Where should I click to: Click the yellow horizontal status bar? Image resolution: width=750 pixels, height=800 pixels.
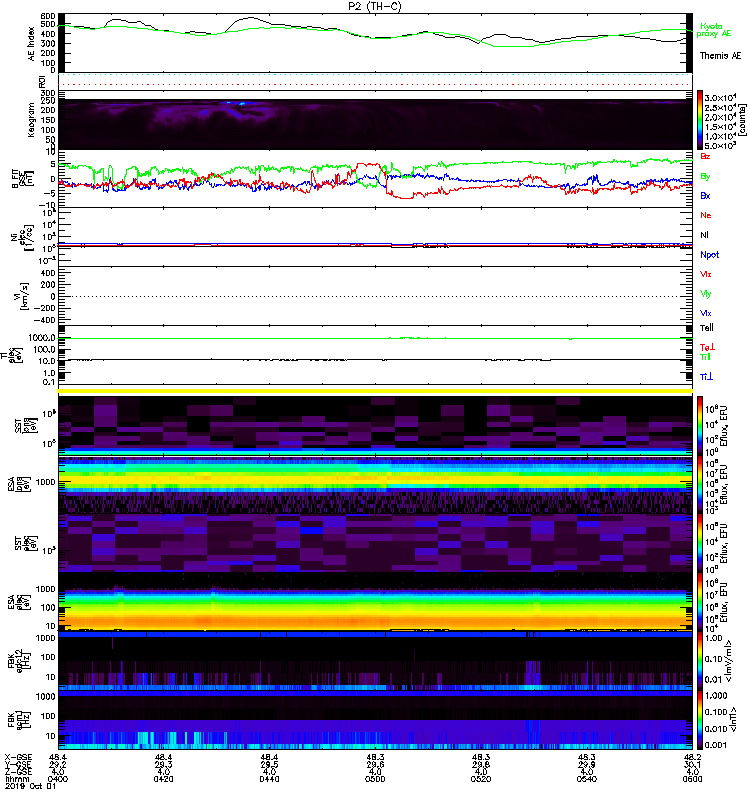coord(375,391)
